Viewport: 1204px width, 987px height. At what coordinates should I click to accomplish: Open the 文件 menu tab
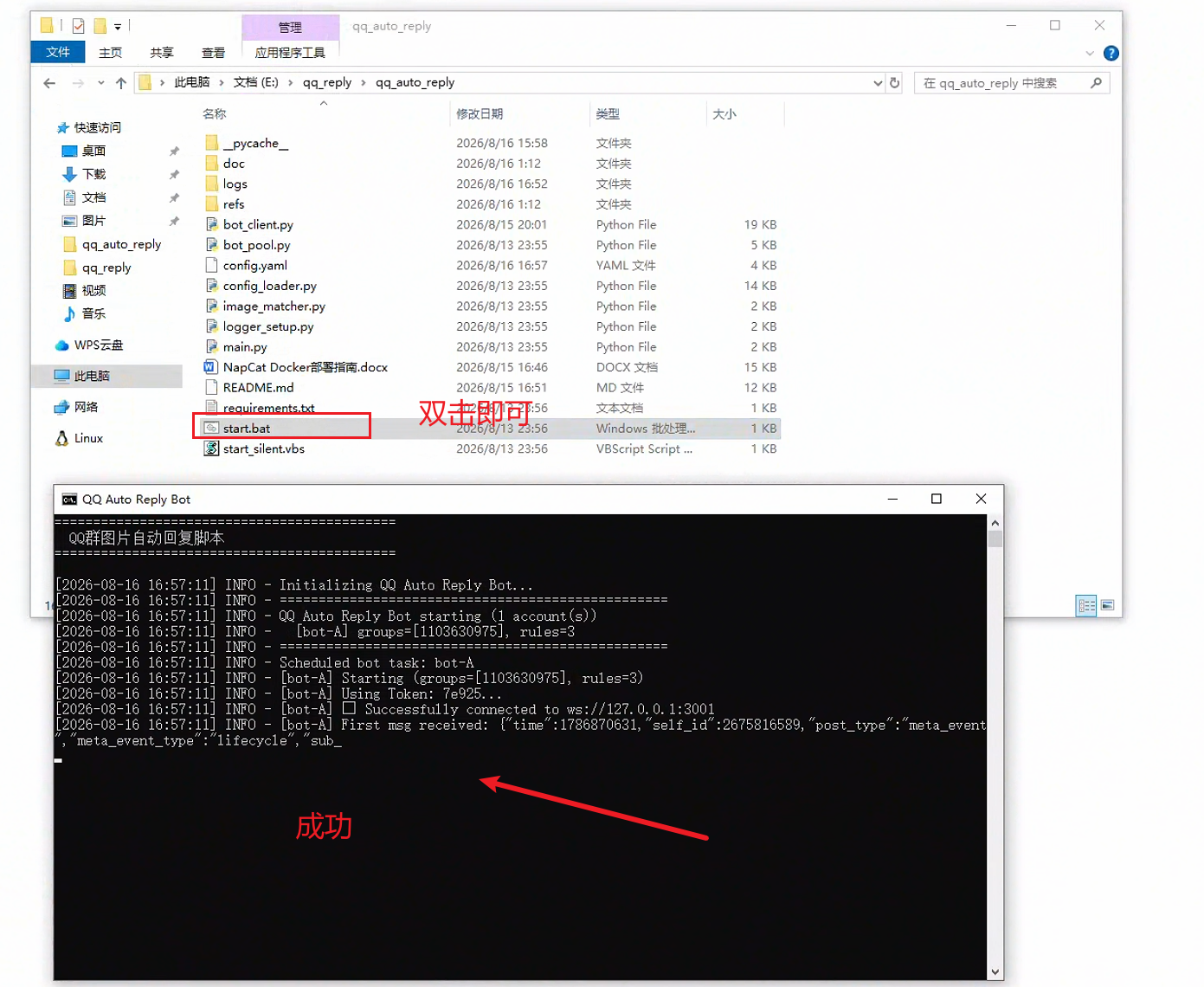point(58,52)
